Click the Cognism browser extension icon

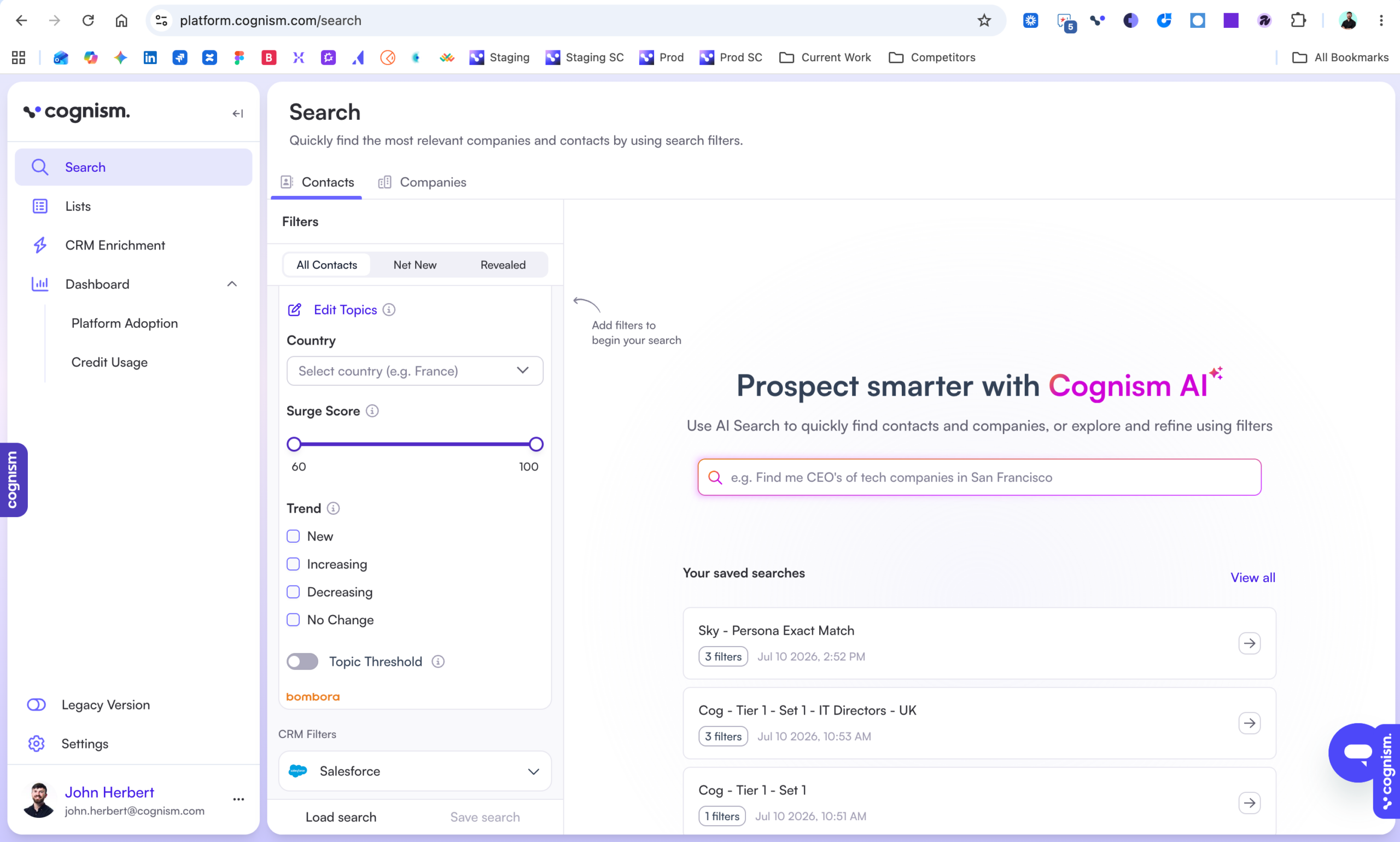point(1097,20)
